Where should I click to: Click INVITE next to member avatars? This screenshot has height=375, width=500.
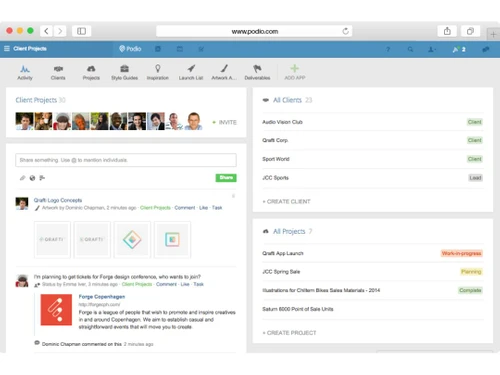tap(225, 122)
